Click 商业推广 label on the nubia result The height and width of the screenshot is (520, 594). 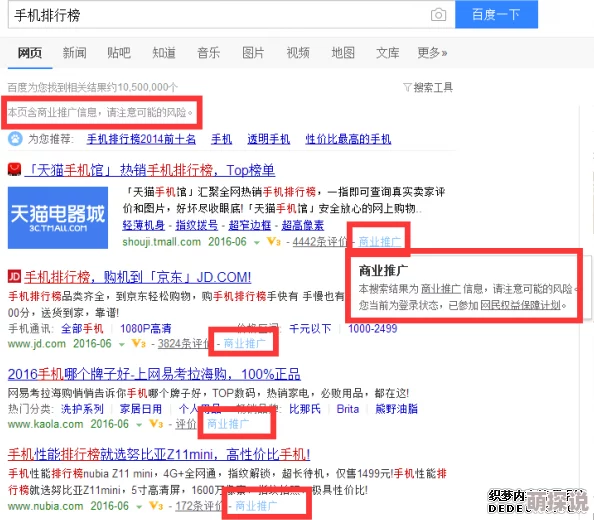256,506
